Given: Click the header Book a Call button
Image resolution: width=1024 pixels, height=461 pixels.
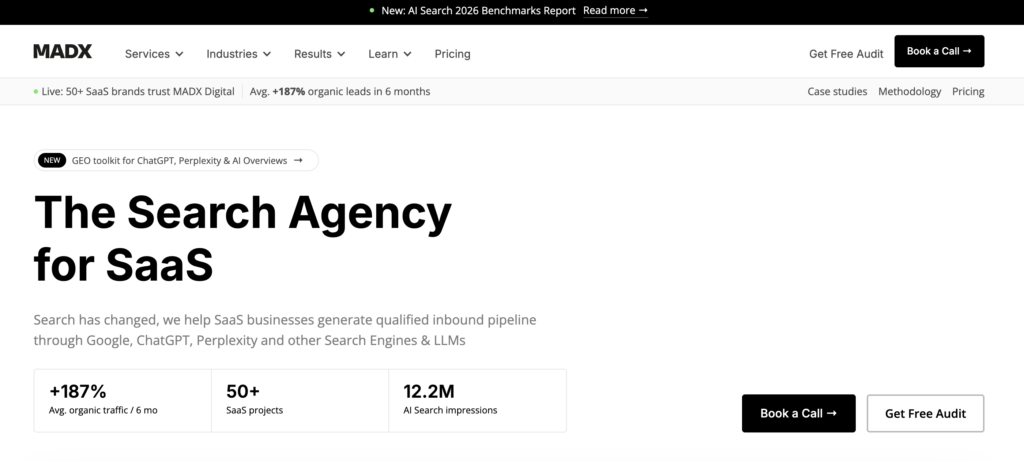Looking at the screenshot, I should 939,51.
